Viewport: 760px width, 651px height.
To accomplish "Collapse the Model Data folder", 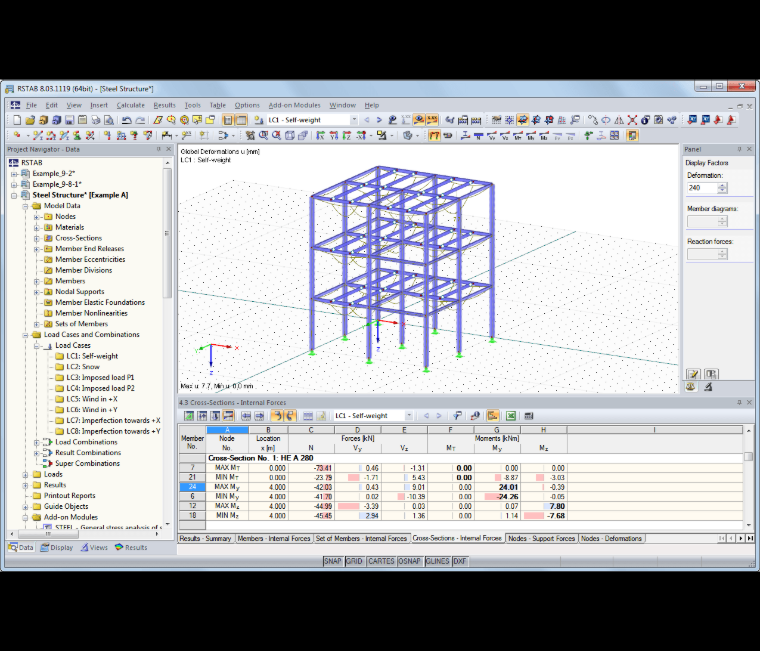I will (x=25, y=206).
